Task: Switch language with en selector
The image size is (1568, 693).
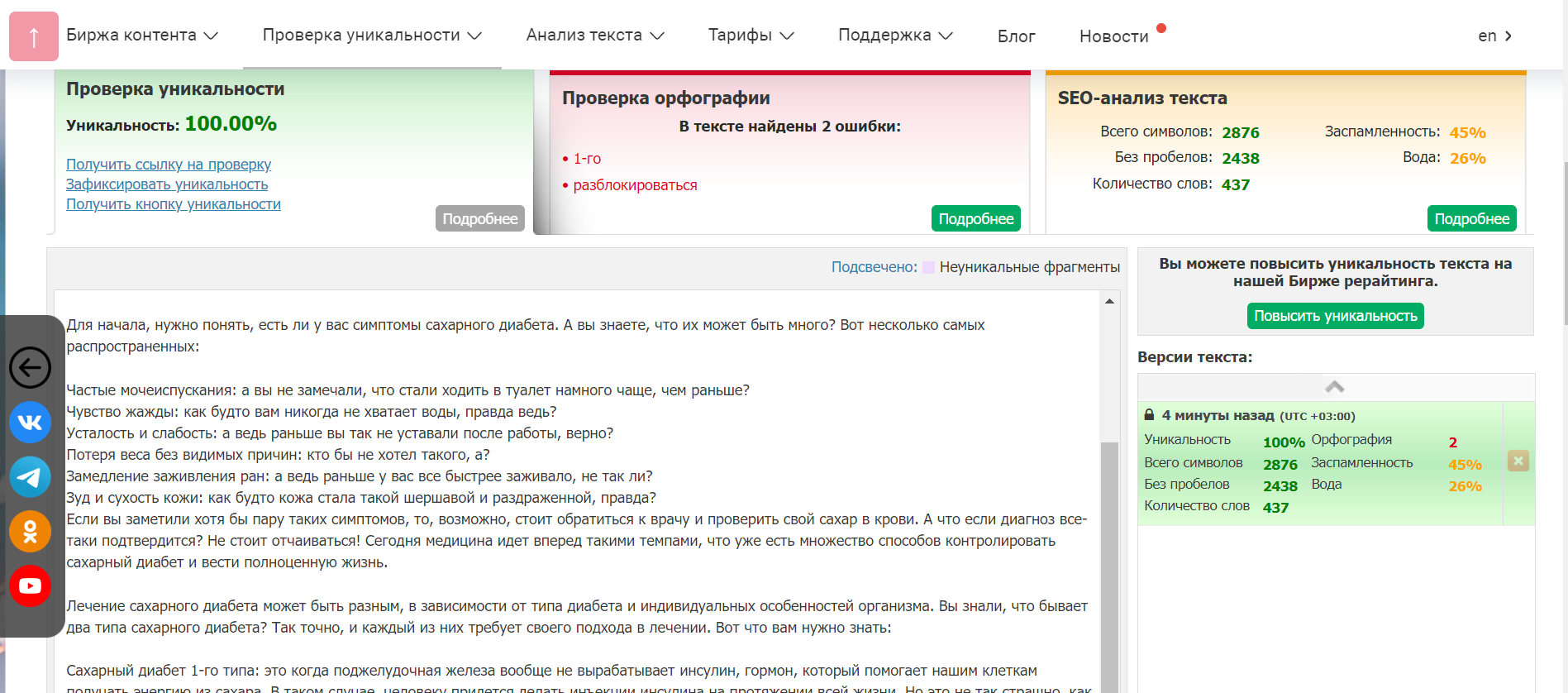Action: tap(1494, 36)
